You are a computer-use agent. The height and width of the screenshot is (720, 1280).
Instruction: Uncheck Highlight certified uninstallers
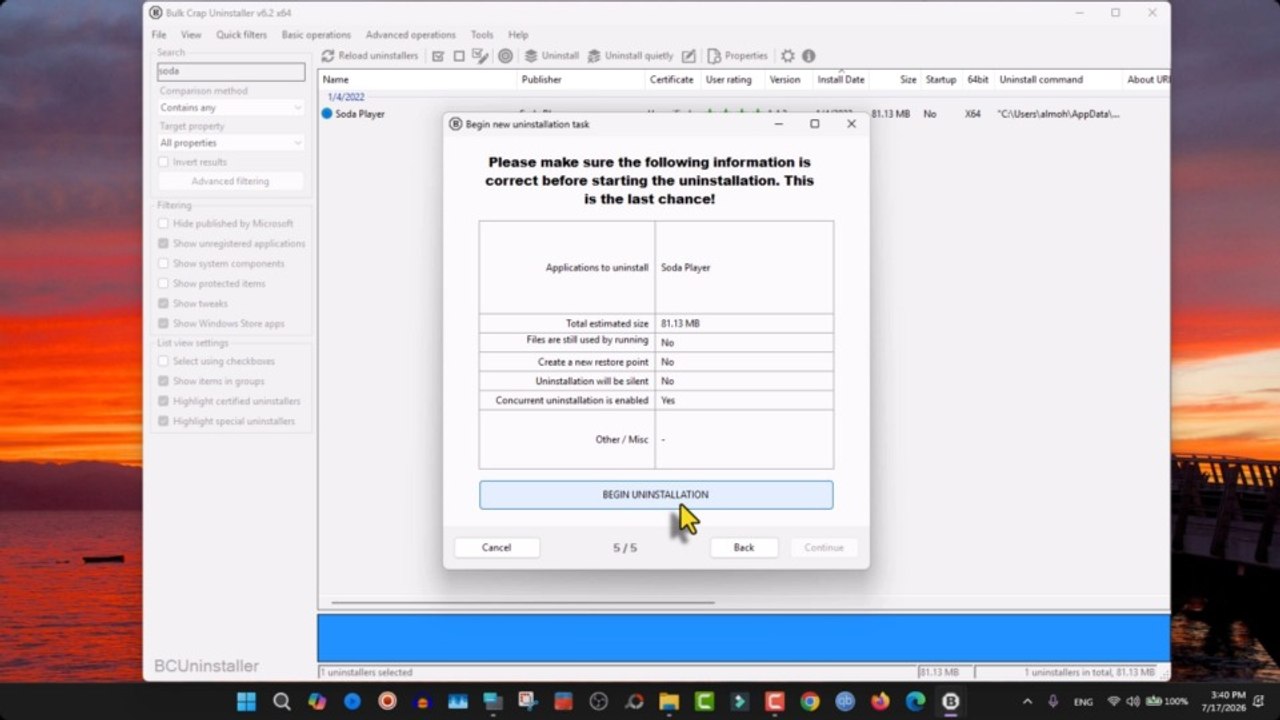coord(164,401)
